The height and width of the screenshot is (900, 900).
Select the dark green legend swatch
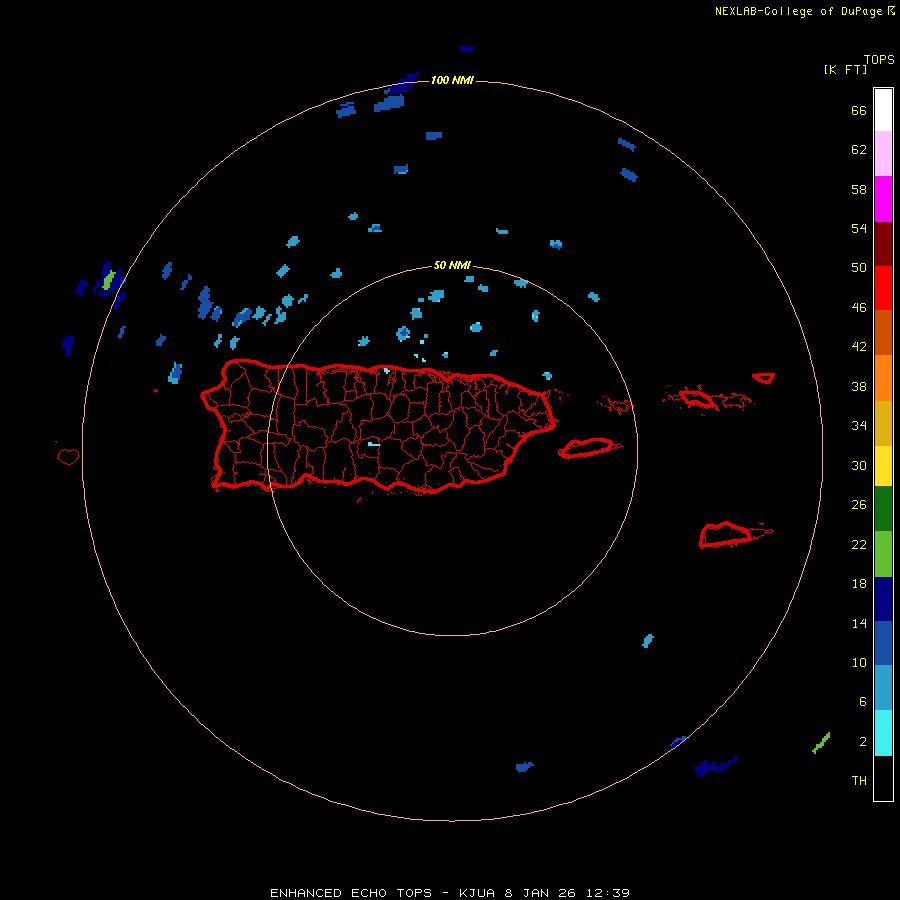tap(883, 509)
